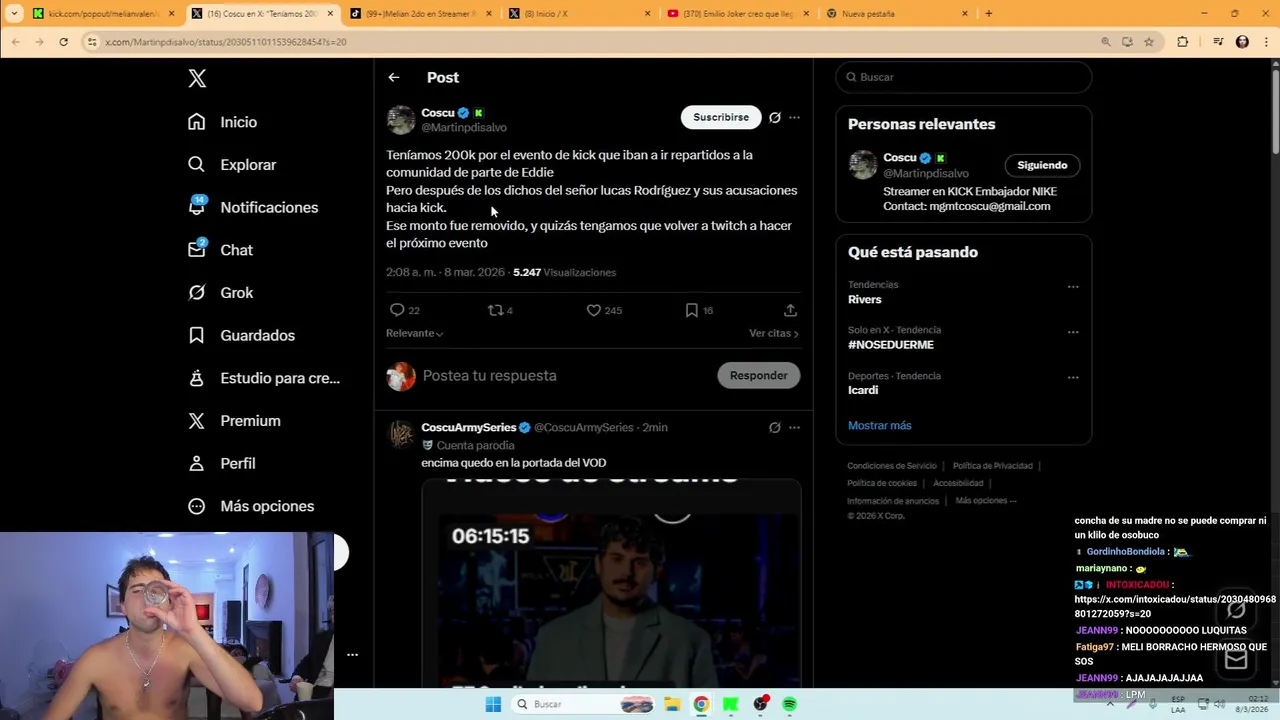
Task: Expand the Relevante sort dropdown
Action: 414,333
